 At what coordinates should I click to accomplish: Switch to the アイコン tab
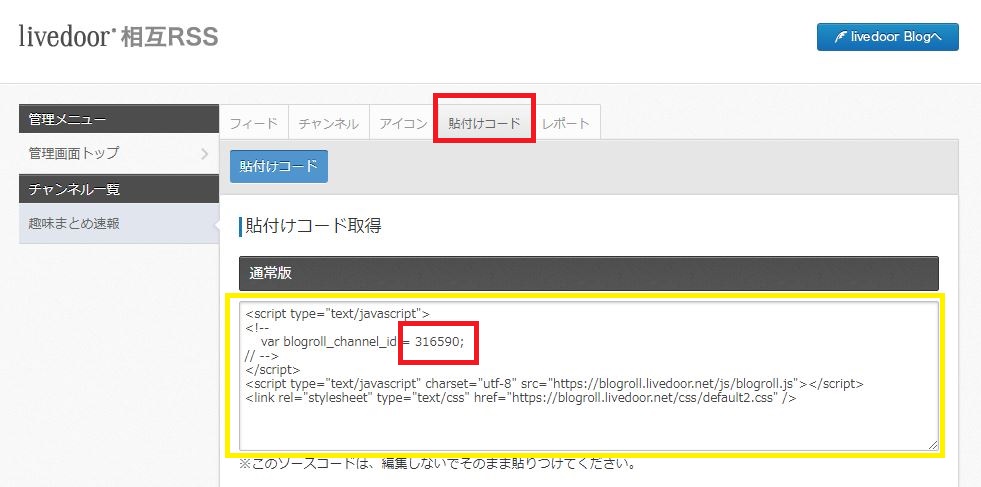(403, 123)
